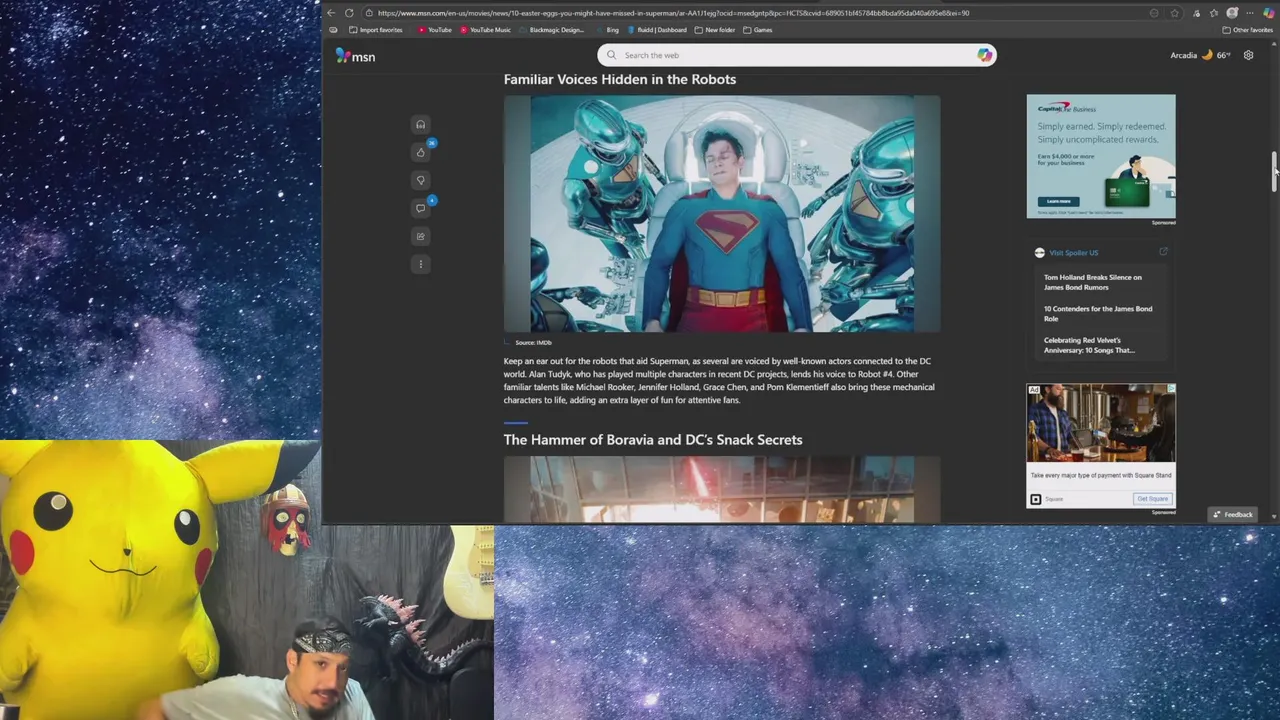Open more article actions vertical dots
This screenshot has height=720, width=1280.
(420, 264)
